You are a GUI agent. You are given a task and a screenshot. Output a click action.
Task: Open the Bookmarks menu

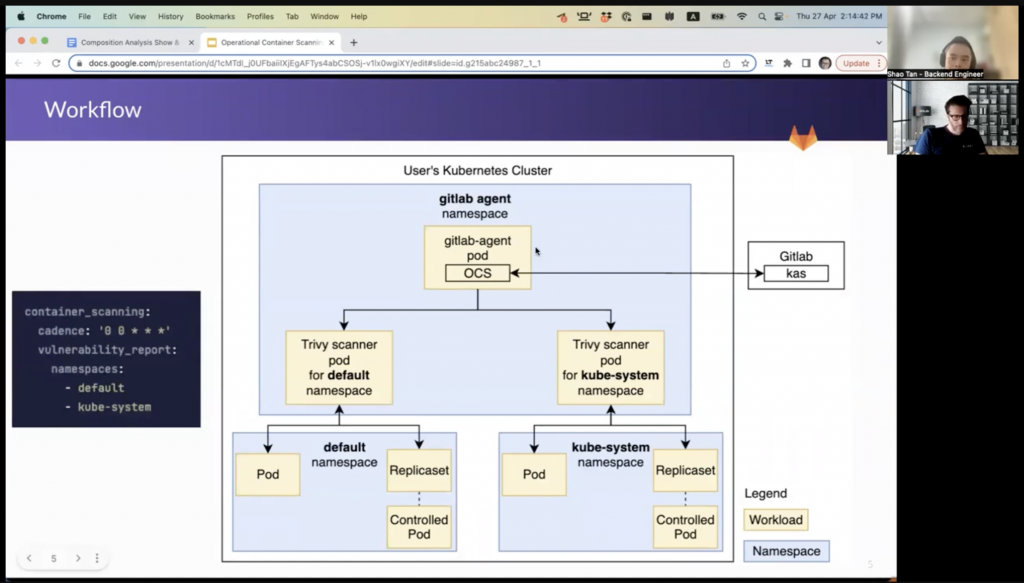coord(215,16)
